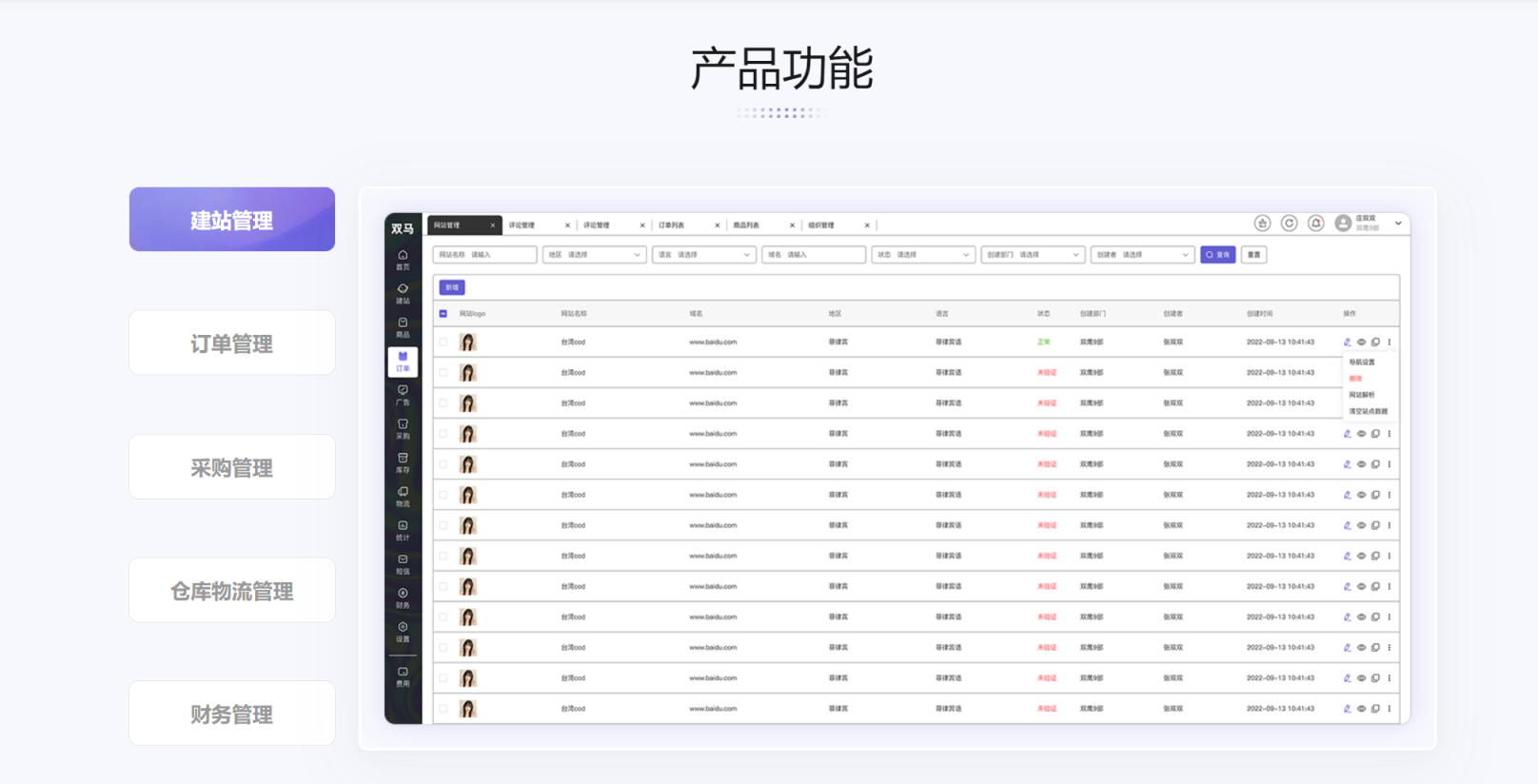Open the 语言 language dropdown
Viewport: 1538px width, 784px height.
coord(703,255)
